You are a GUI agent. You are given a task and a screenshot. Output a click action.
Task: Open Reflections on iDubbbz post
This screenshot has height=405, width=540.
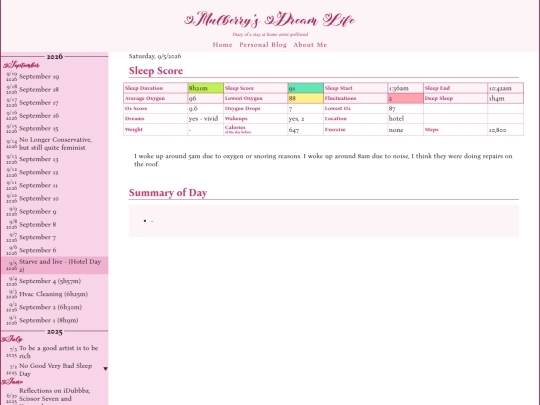coord(54,395)
